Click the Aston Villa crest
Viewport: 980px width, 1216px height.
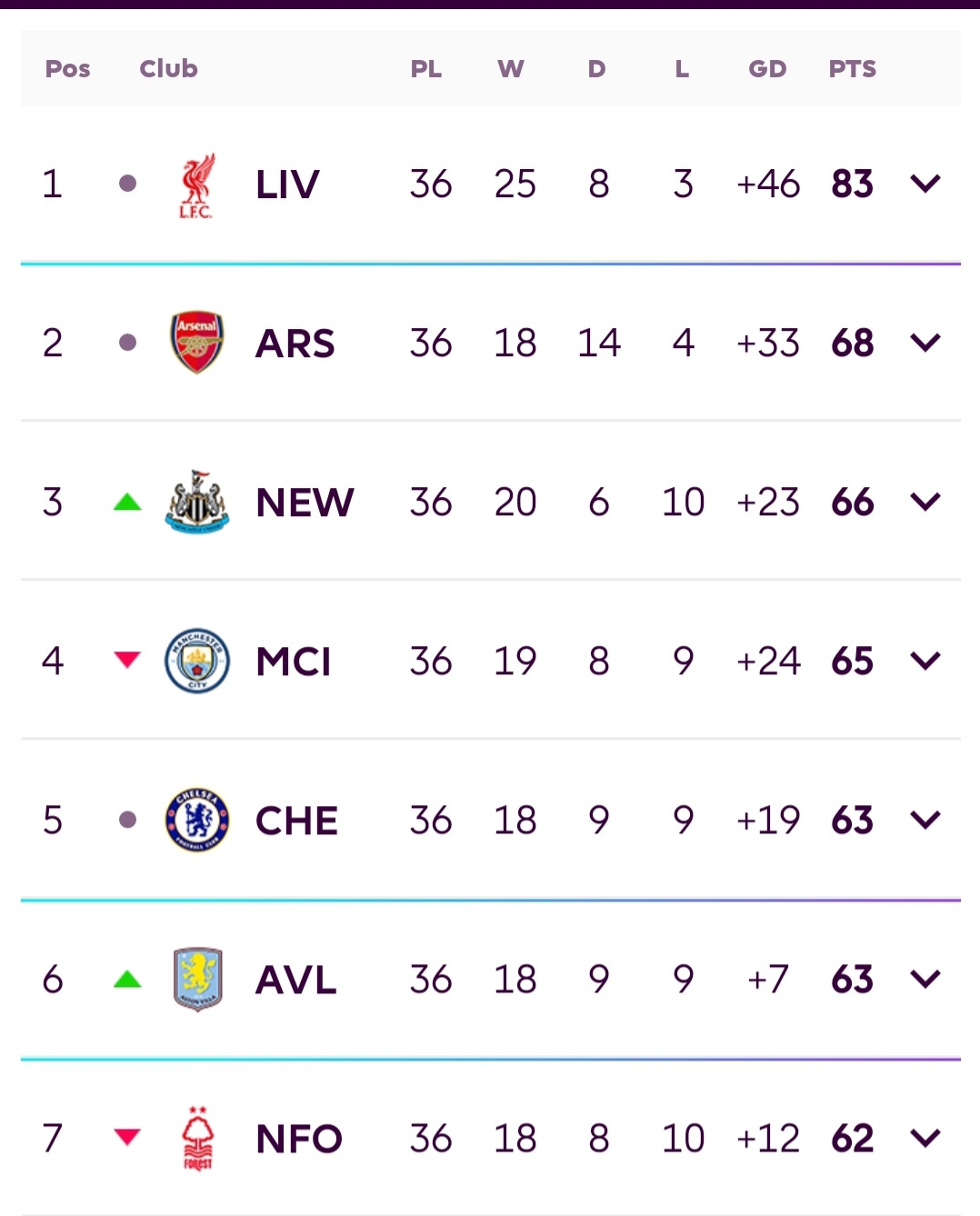(x=196, y=978)
